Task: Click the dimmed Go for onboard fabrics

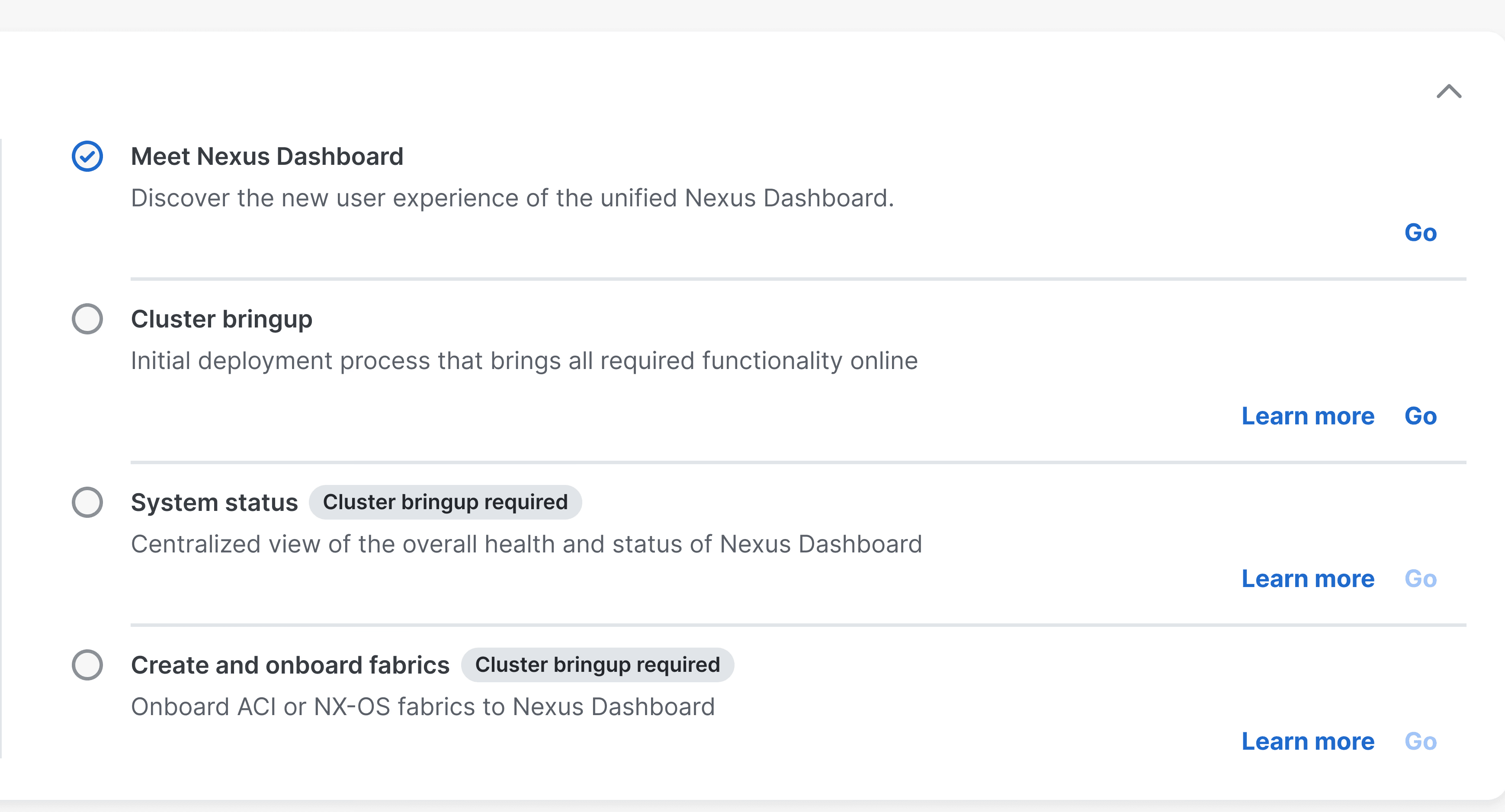Action: point(1420,741)
